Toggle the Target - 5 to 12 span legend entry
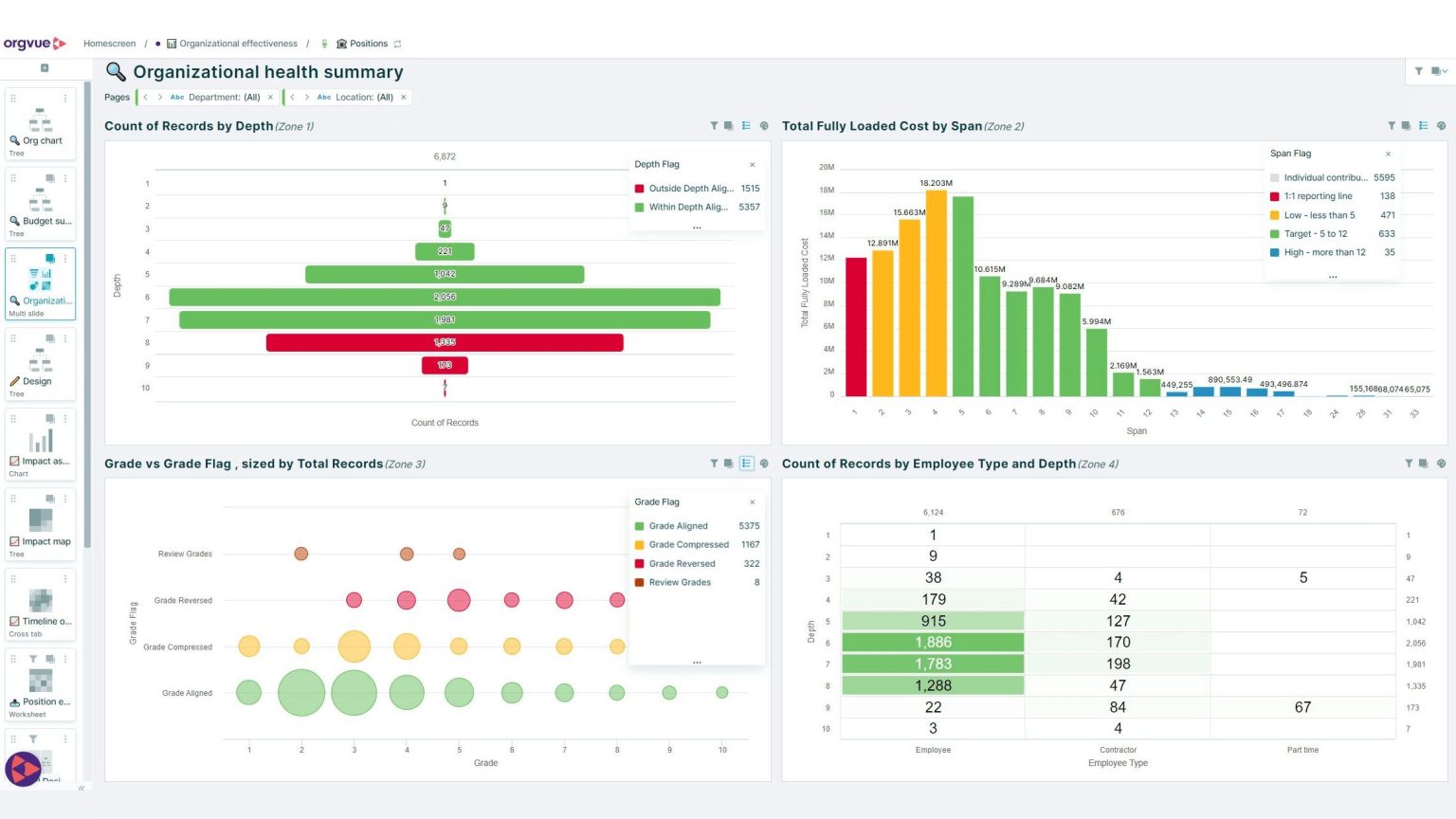This screenshot has width=1456, height=819. [1317, 233]
